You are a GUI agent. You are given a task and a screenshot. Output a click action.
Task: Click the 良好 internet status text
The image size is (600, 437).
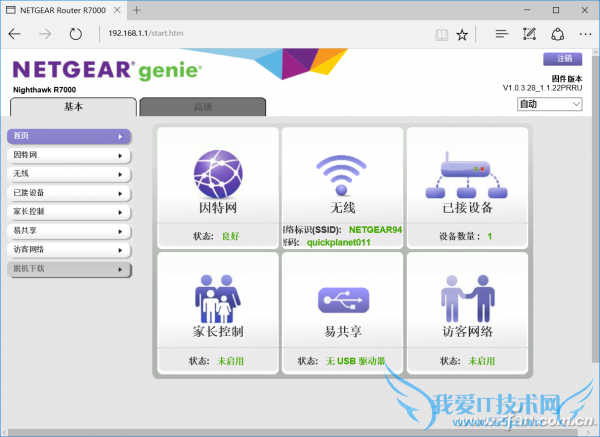(231, 236)
